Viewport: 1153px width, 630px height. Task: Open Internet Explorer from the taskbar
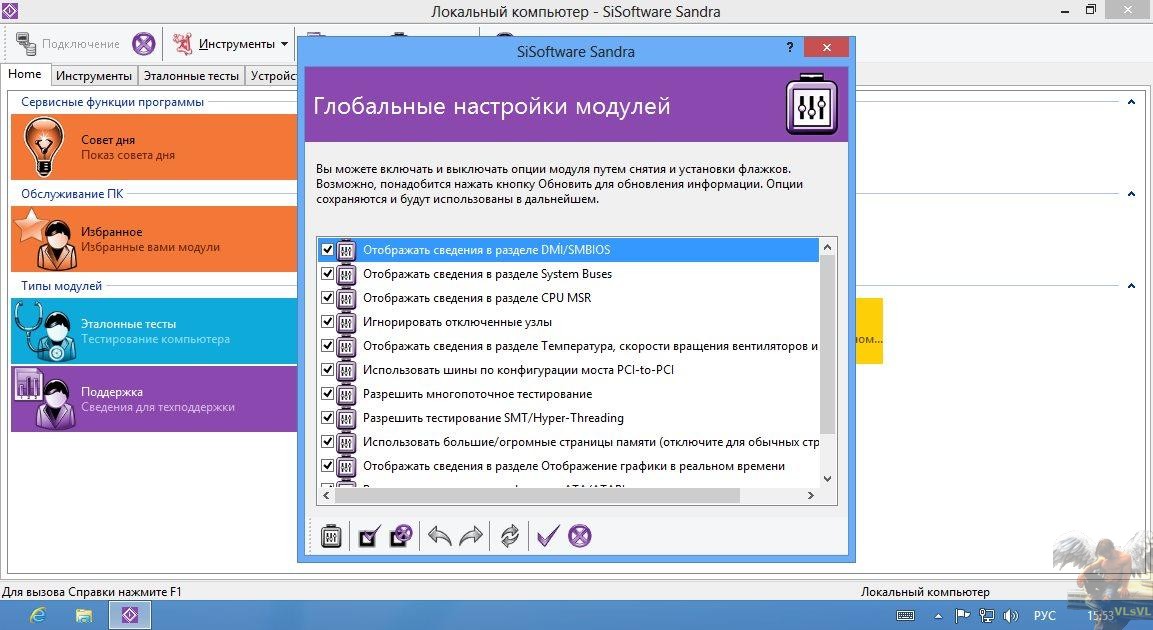pos(38,615)
